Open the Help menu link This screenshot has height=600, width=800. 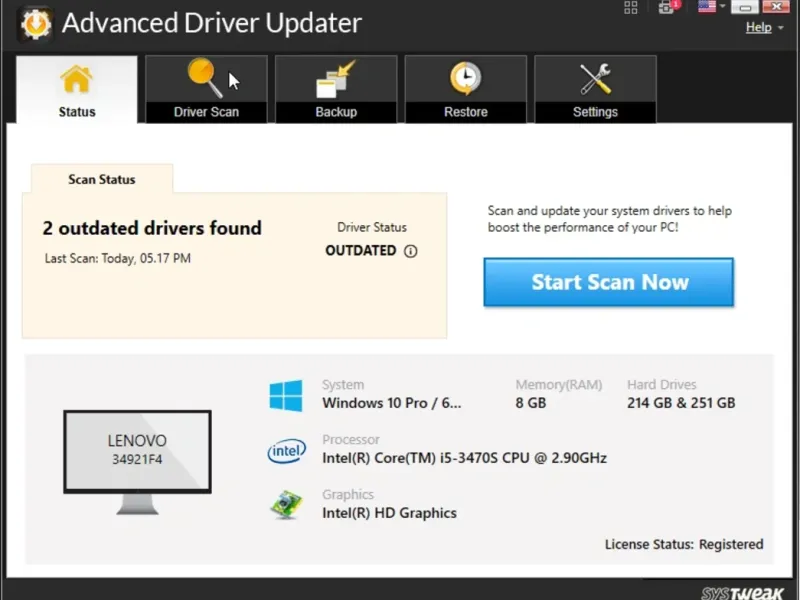(x=759, y=27)
